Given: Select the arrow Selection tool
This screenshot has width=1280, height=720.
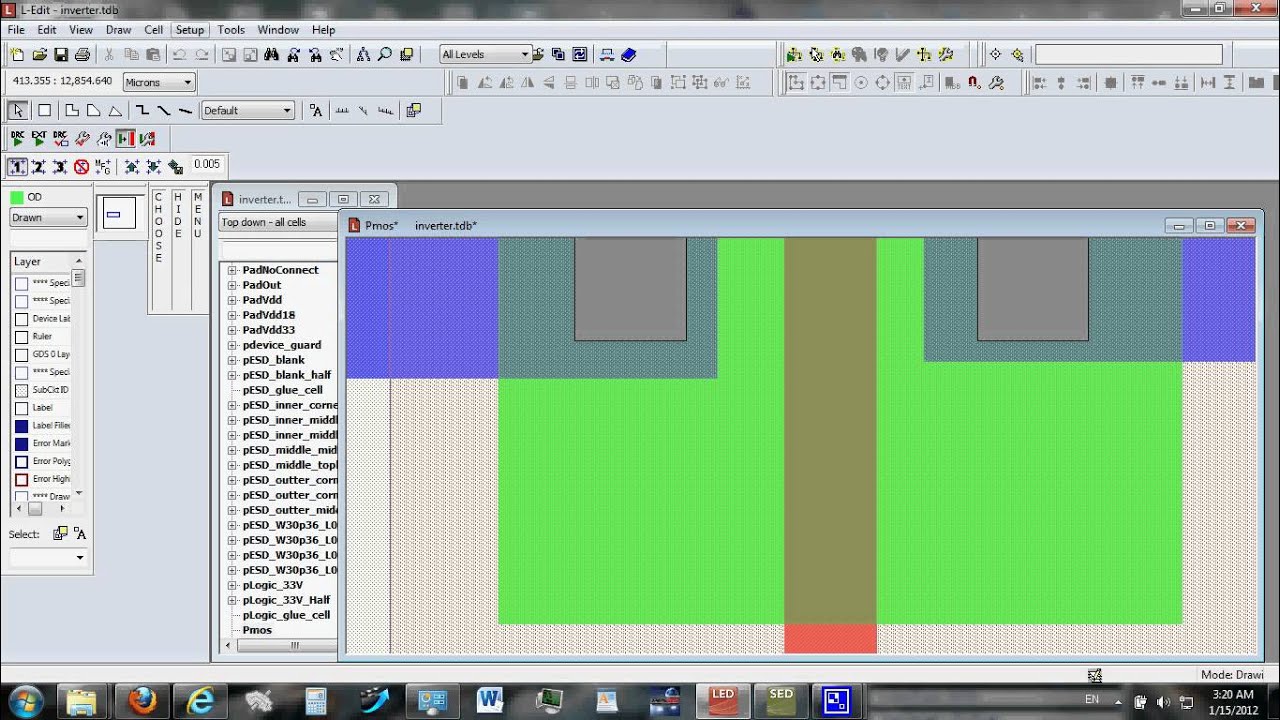Looking at the screenshot, I should point(17,110).
